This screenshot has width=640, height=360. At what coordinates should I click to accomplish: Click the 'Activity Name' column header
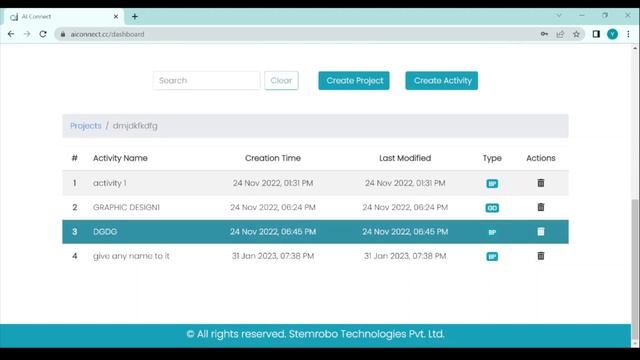coord(120,158)
